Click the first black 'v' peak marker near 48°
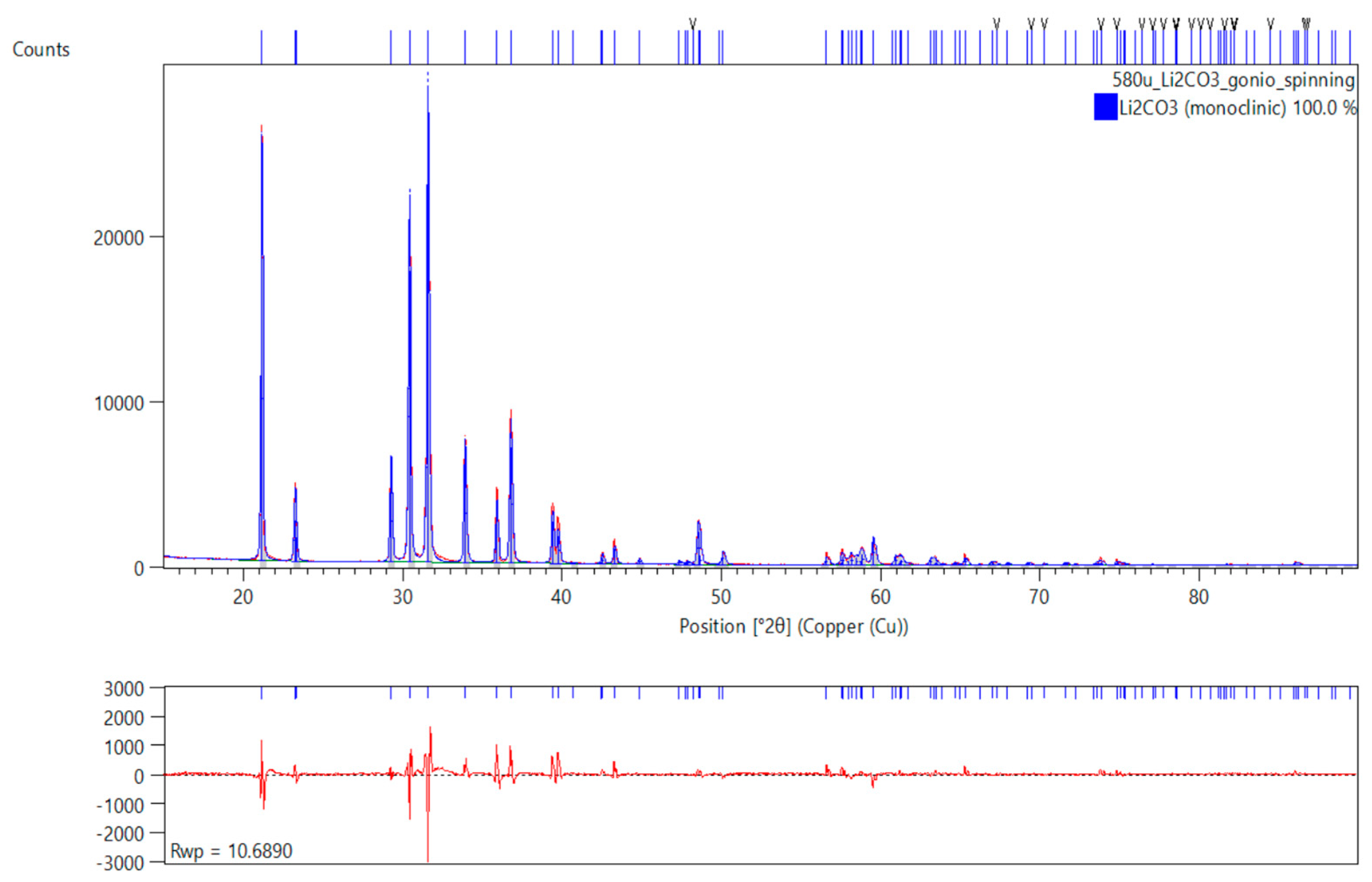 click(693, 24)
